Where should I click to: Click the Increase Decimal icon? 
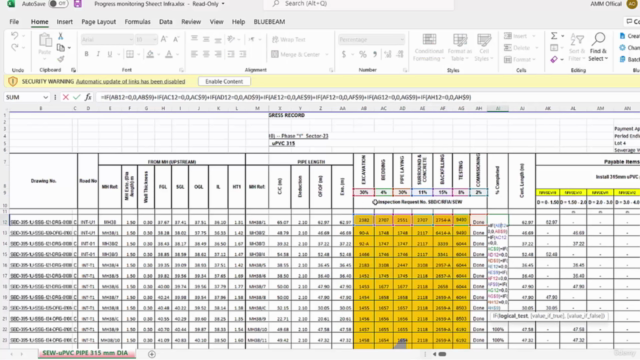(x=388, y=54)
